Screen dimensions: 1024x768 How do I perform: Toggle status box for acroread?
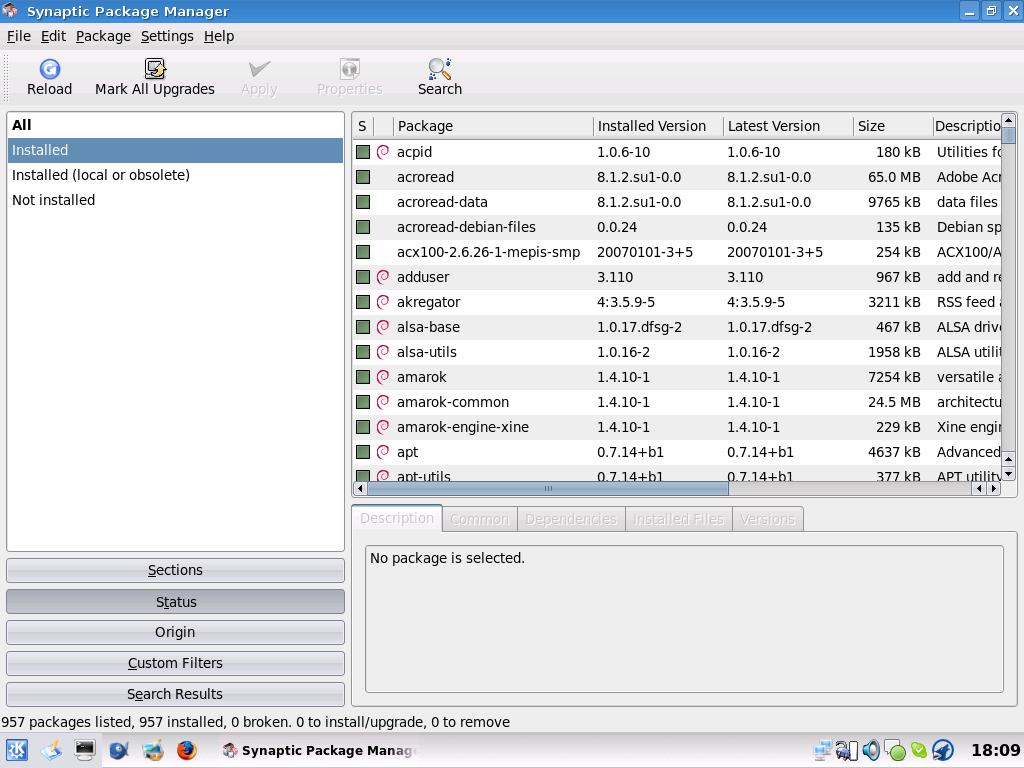pyautogui.click(x=363, y=177)
